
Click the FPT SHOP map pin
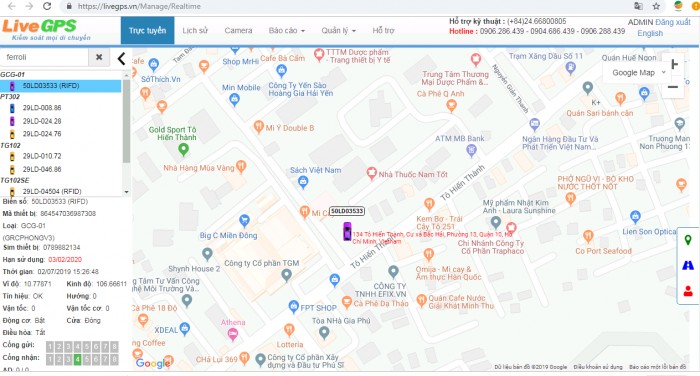pos(293,307)
